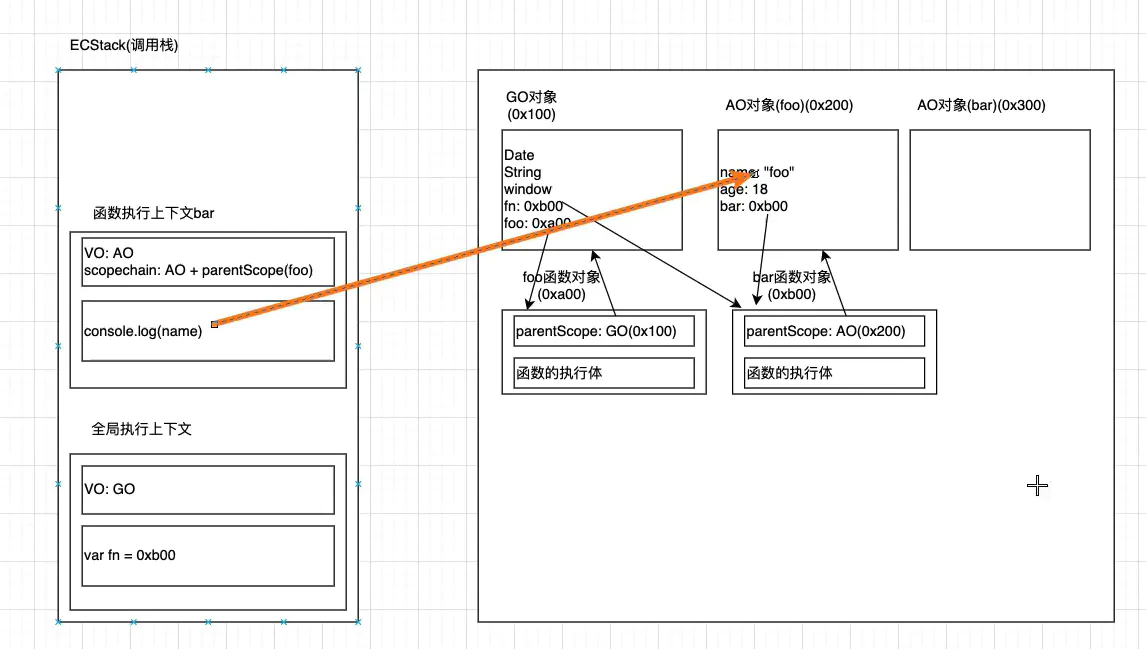This screenshot has width=1146, height=649.
Task: Click the AO对象(bar)(0x300) label
Action: (x=981, y=105)
